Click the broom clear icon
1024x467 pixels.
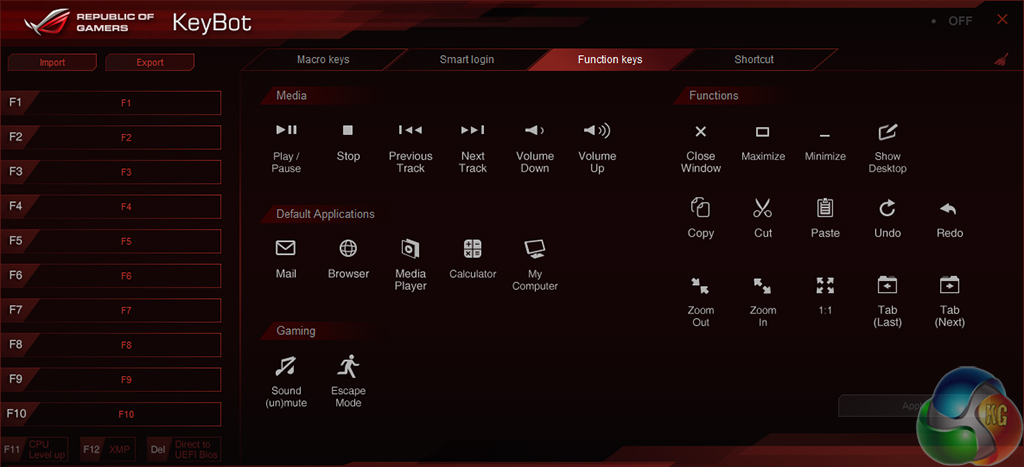pyautogui.click(x=1001, y=60)
